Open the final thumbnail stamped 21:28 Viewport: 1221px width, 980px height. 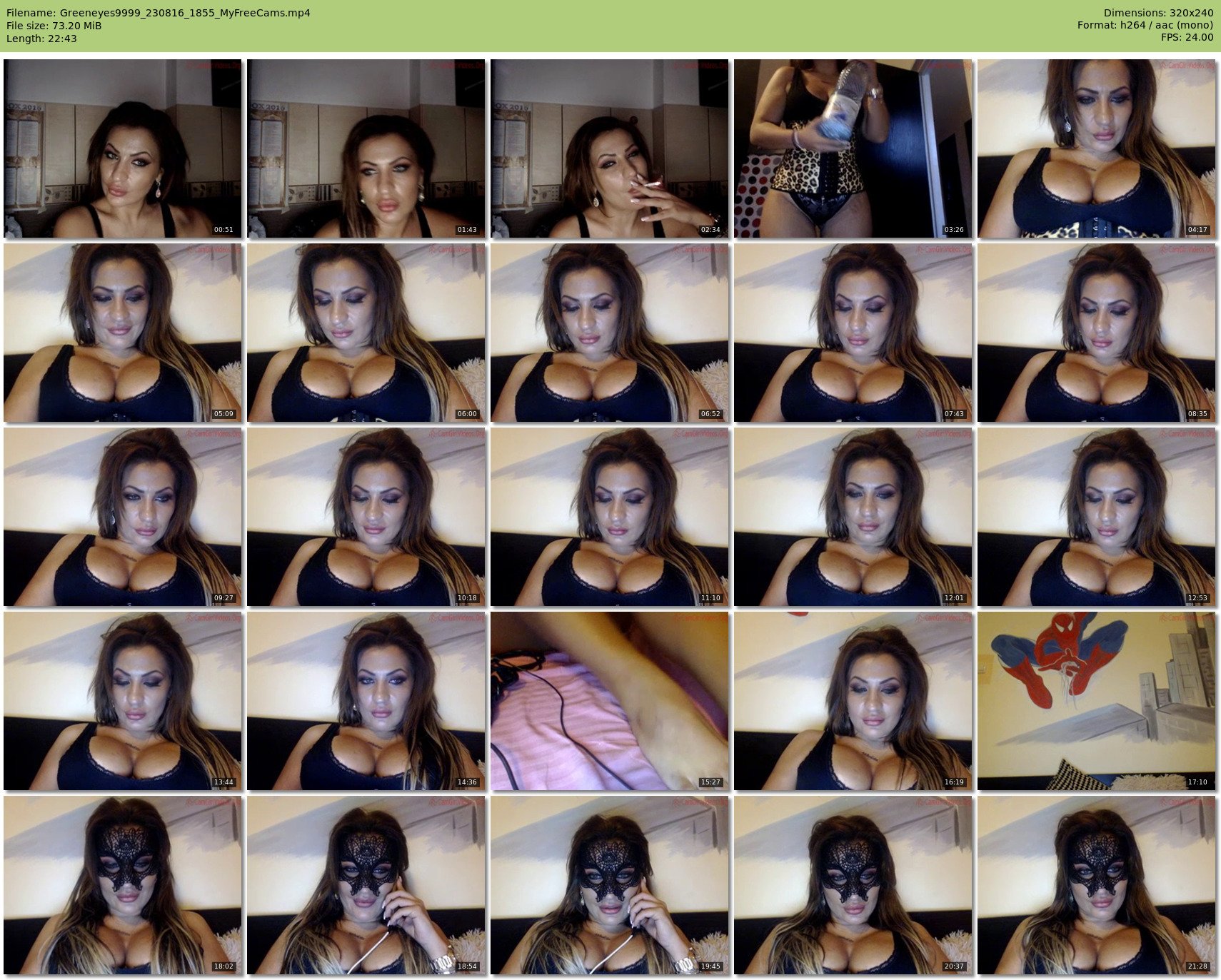1097,885
